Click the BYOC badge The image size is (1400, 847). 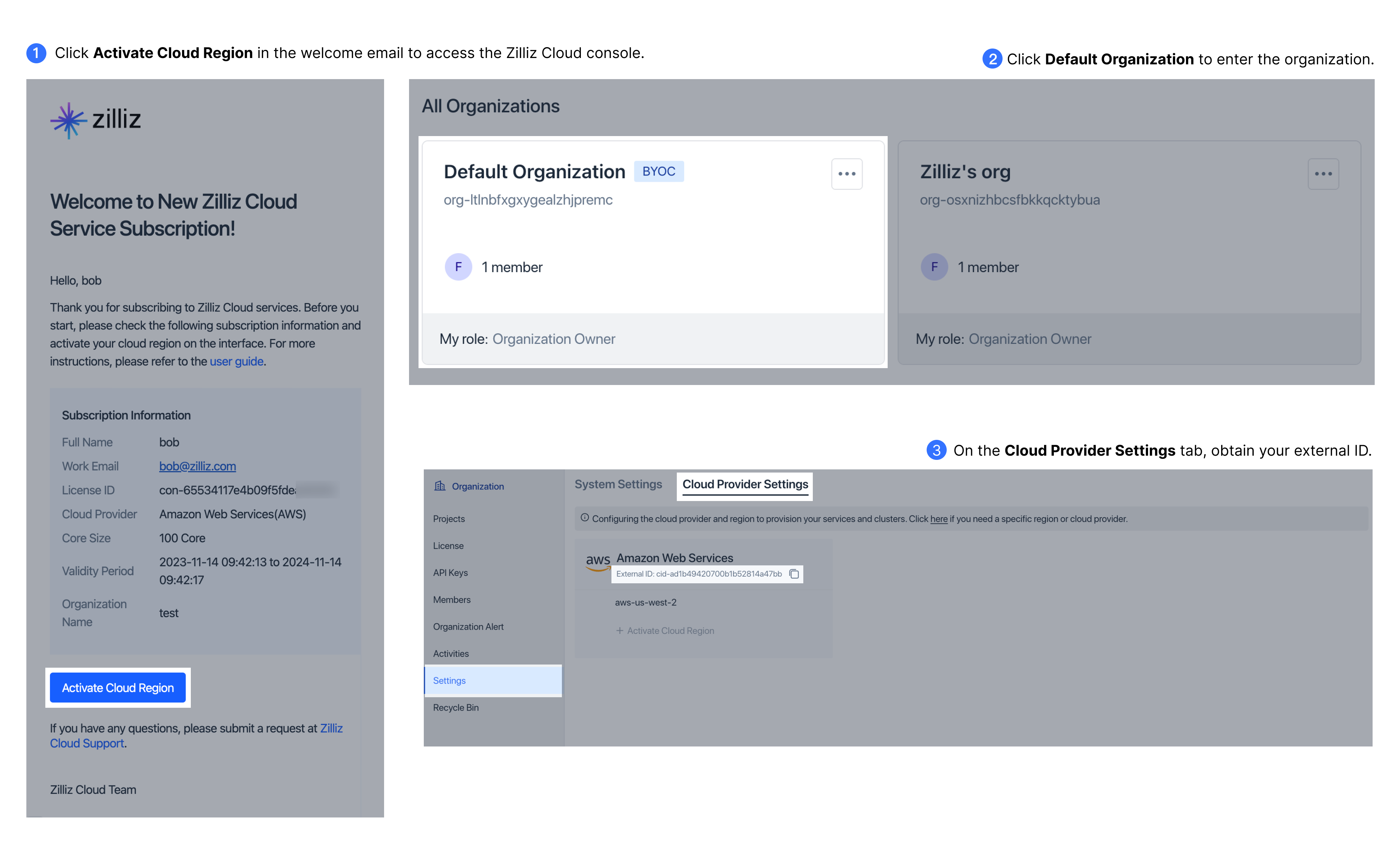pyautogui.click(x=659, y=171)
